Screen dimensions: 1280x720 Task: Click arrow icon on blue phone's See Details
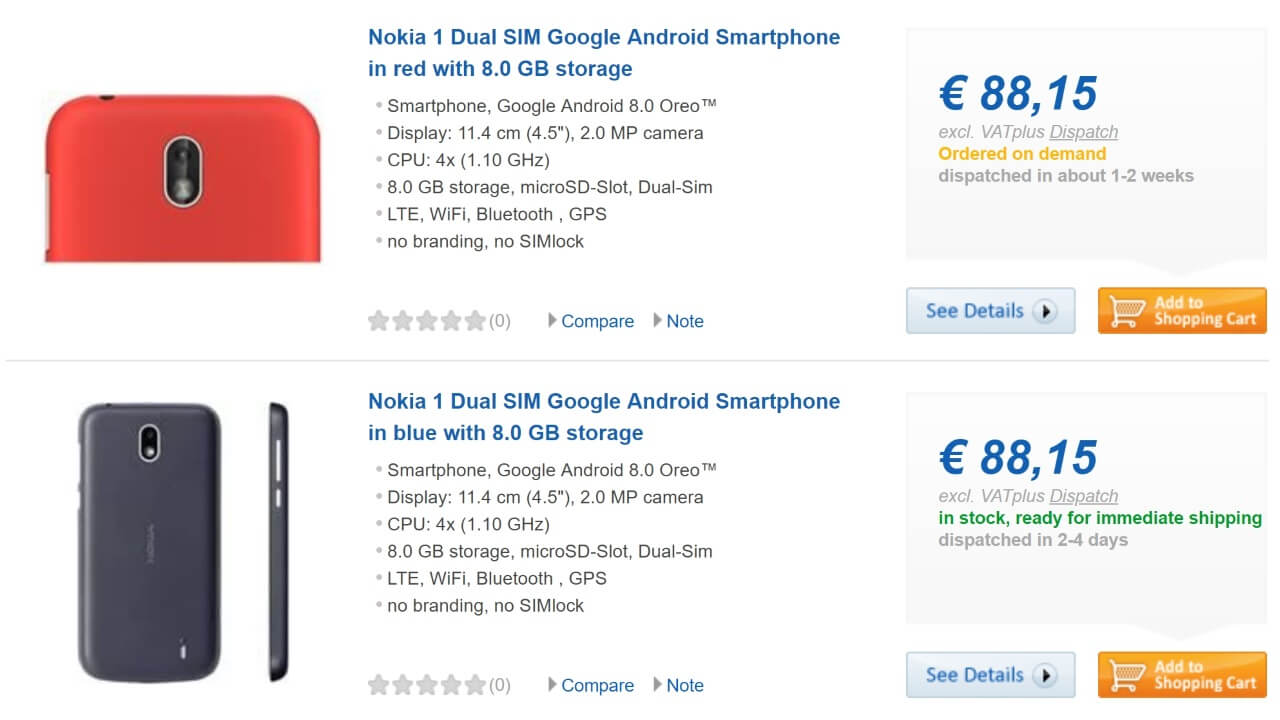[1045, 675]
